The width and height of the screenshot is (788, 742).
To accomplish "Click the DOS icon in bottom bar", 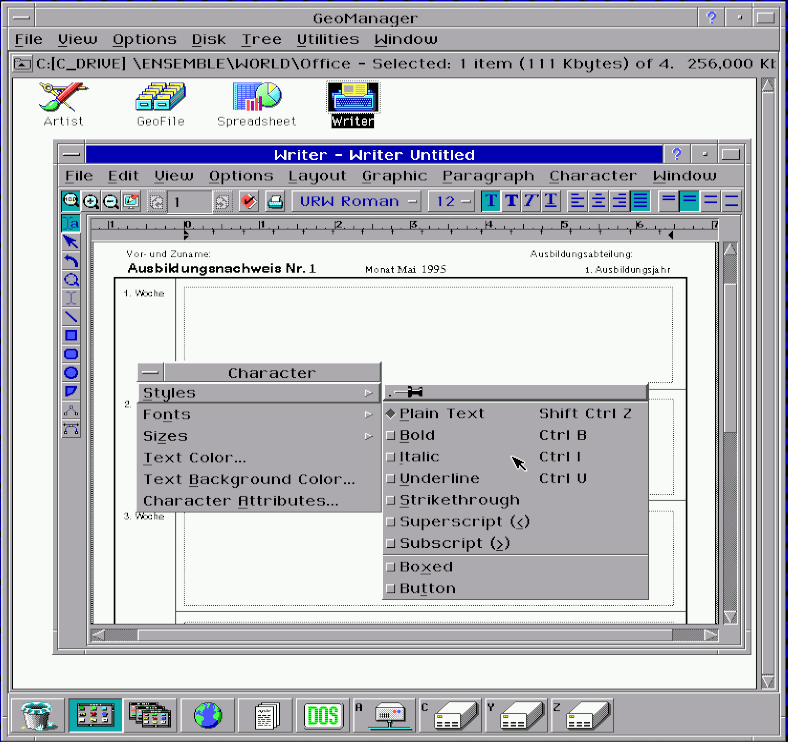I will (x=323, y=715).
